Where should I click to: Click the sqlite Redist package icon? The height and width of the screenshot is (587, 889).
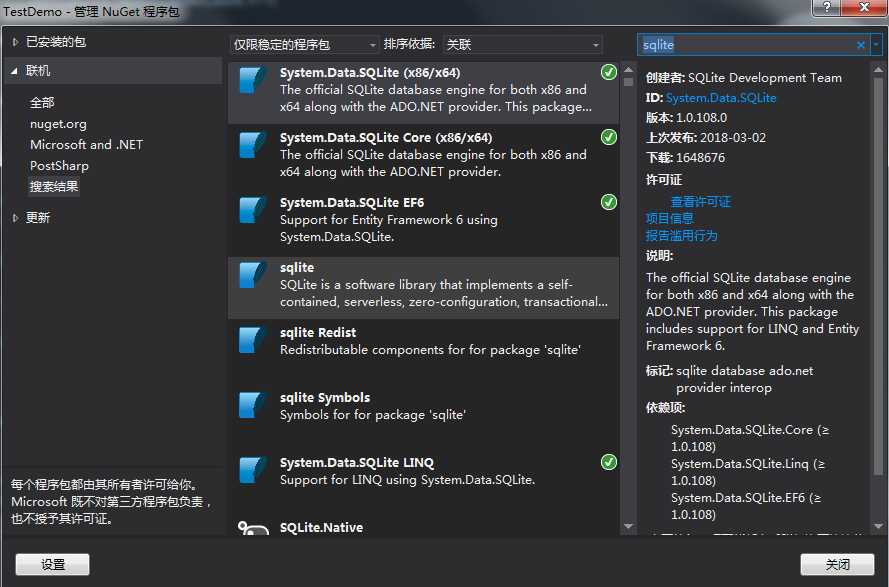(x=252, y=340)
